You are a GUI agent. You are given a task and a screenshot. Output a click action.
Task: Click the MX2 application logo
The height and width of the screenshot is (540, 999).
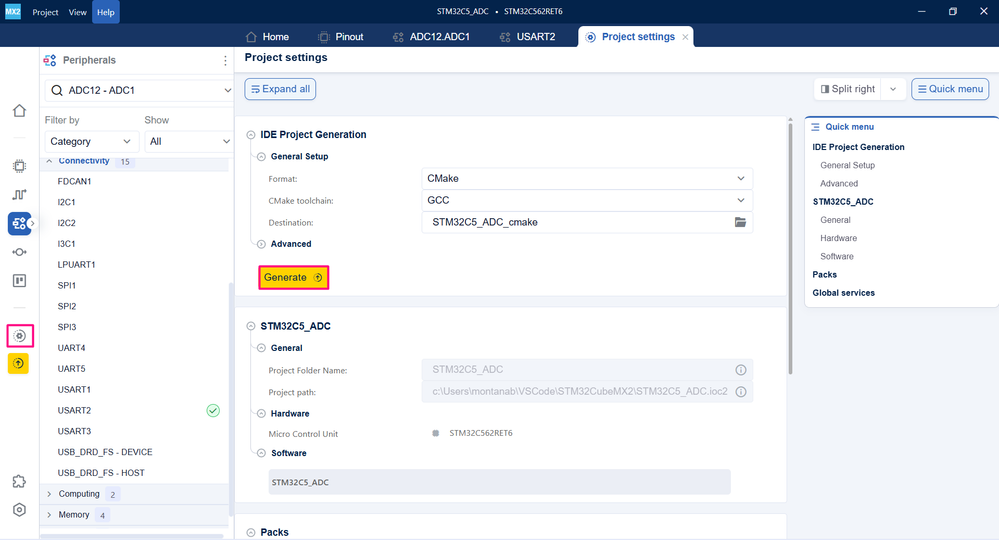coord(13,11)
